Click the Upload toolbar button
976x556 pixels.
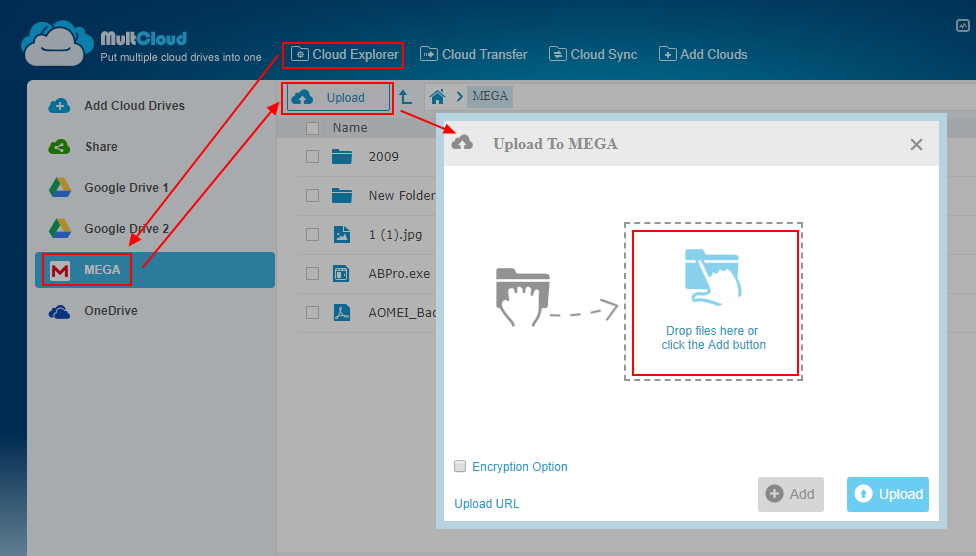[337, 98]
